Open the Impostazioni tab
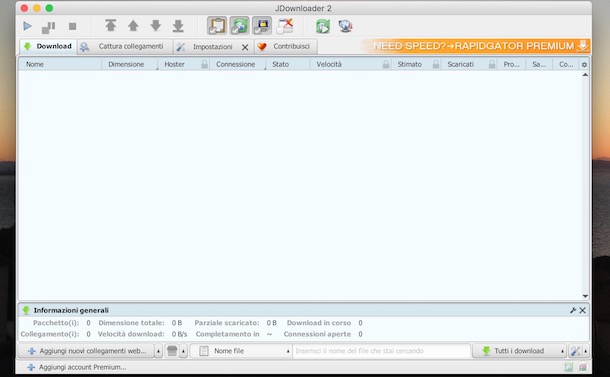This screenshot has width=610, height=377. (212, 47)
